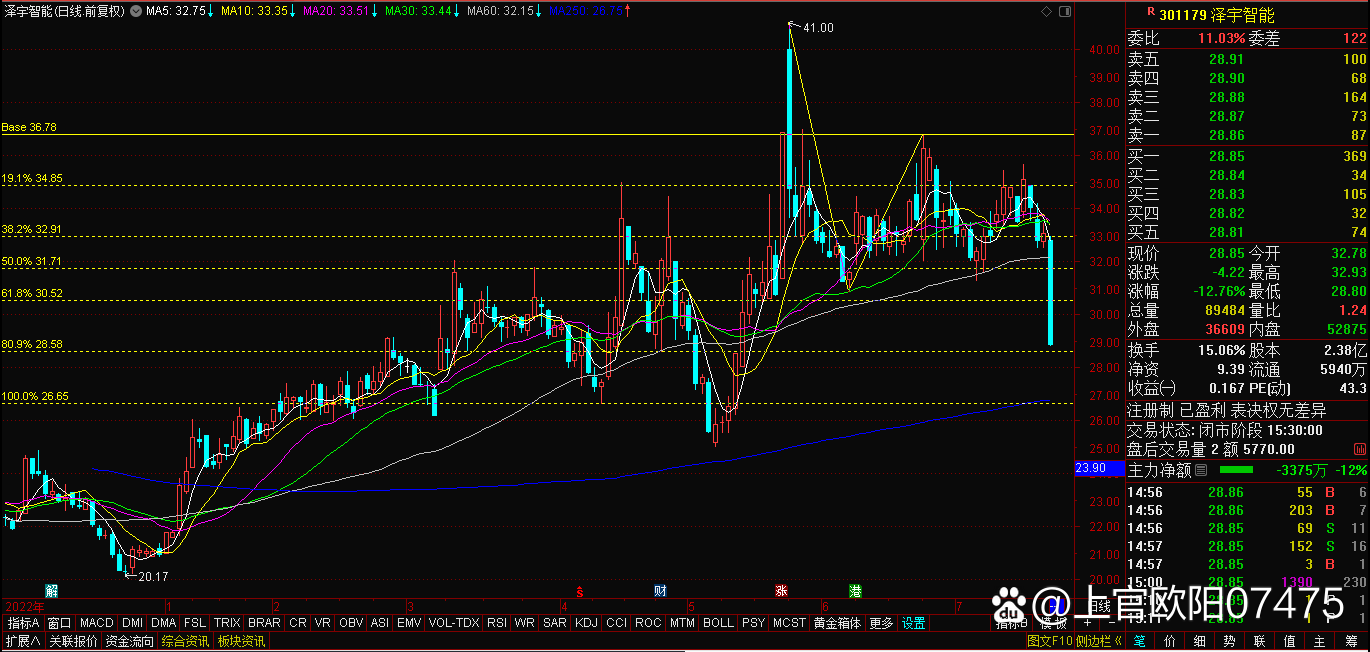Click the 图文F10 link
Image resolution: width=1370 pixels, height=652 pixels.
(x=1050, y=641)
